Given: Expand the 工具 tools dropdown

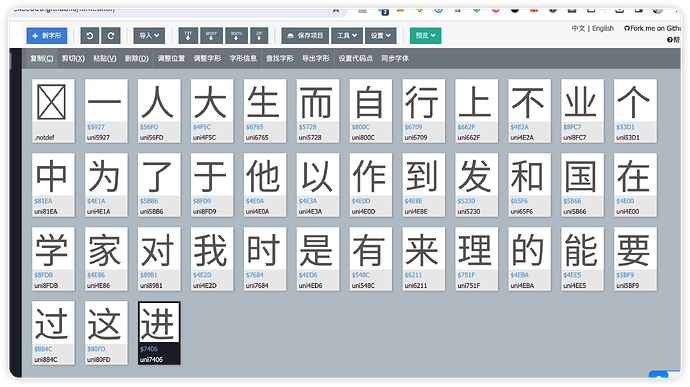Looking at the screenshot, I should coord(347,36).
